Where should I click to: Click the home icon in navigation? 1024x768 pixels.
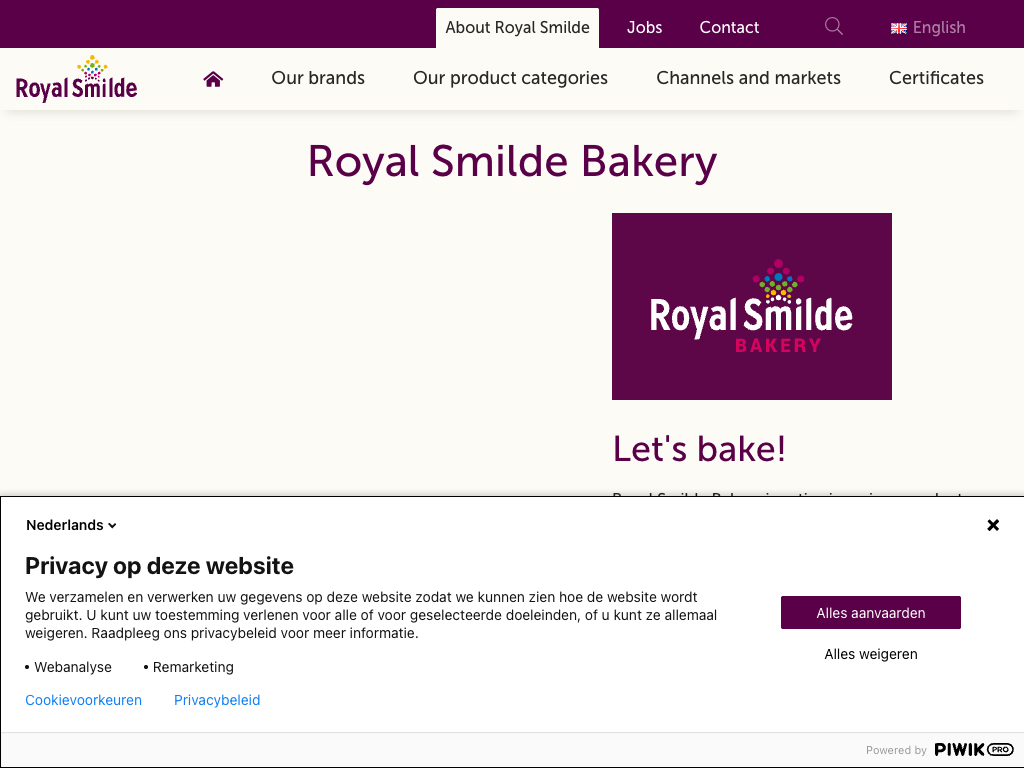pyautogui.click(x=213, y=79)
